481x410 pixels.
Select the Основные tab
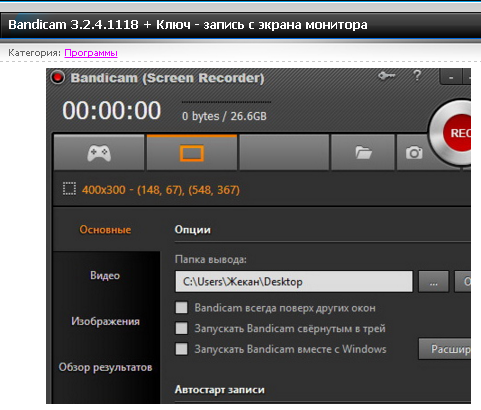[x=105, y=230]
